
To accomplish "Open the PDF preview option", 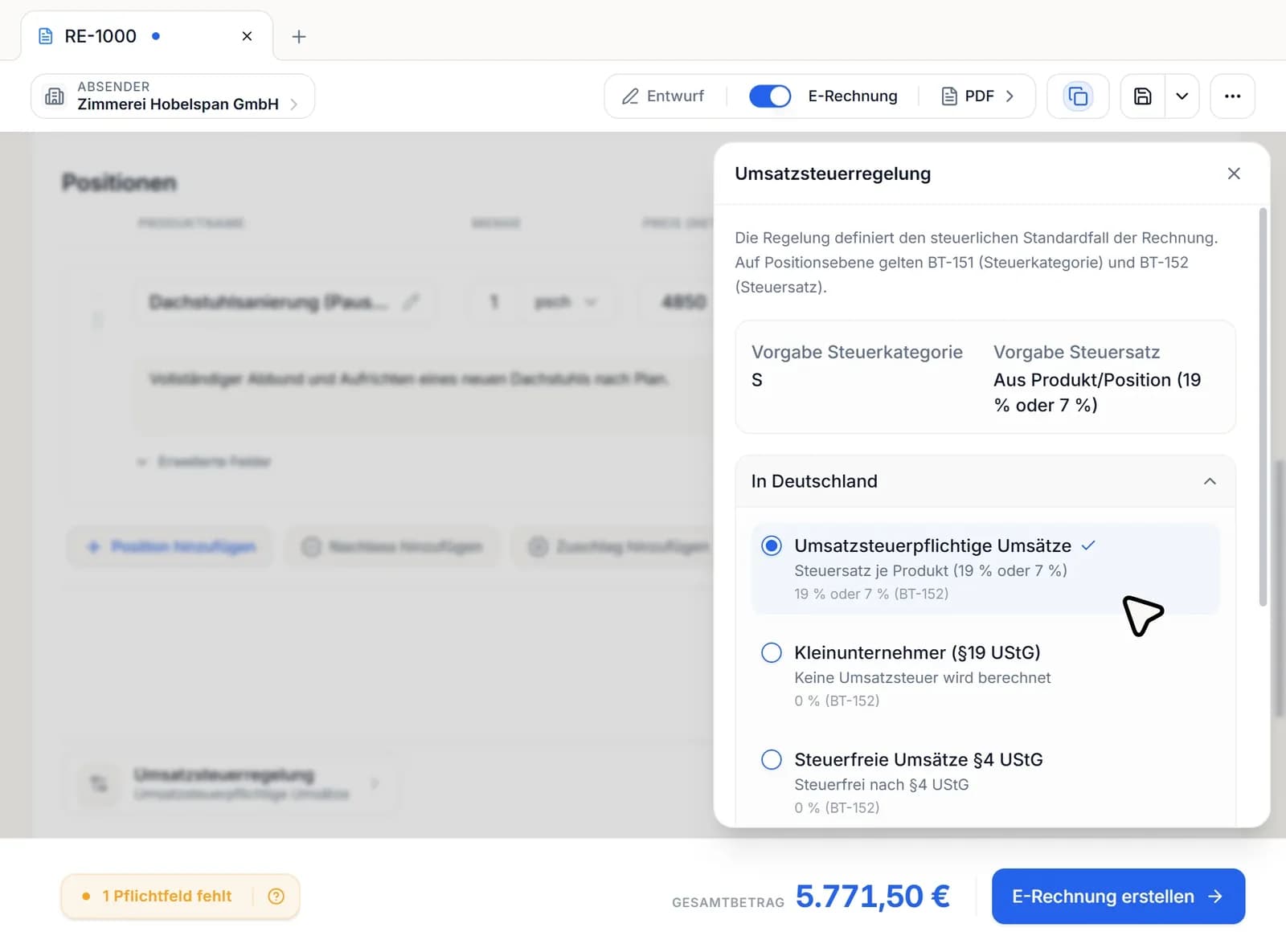I will 977,96.
